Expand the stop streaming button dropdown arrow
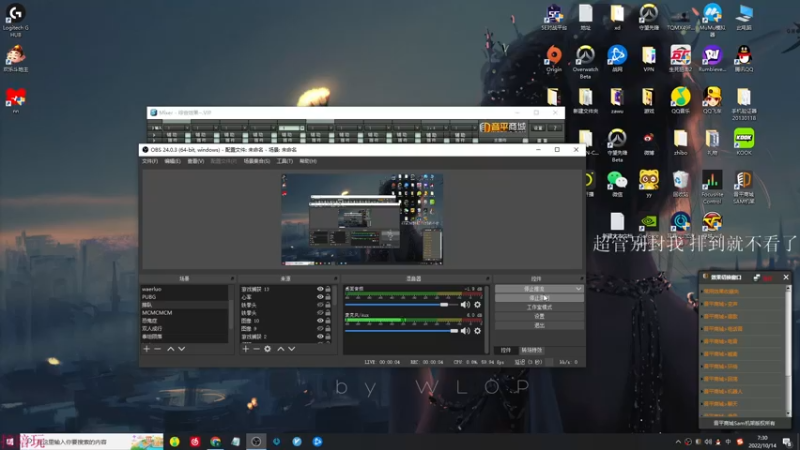 (579, 289)
